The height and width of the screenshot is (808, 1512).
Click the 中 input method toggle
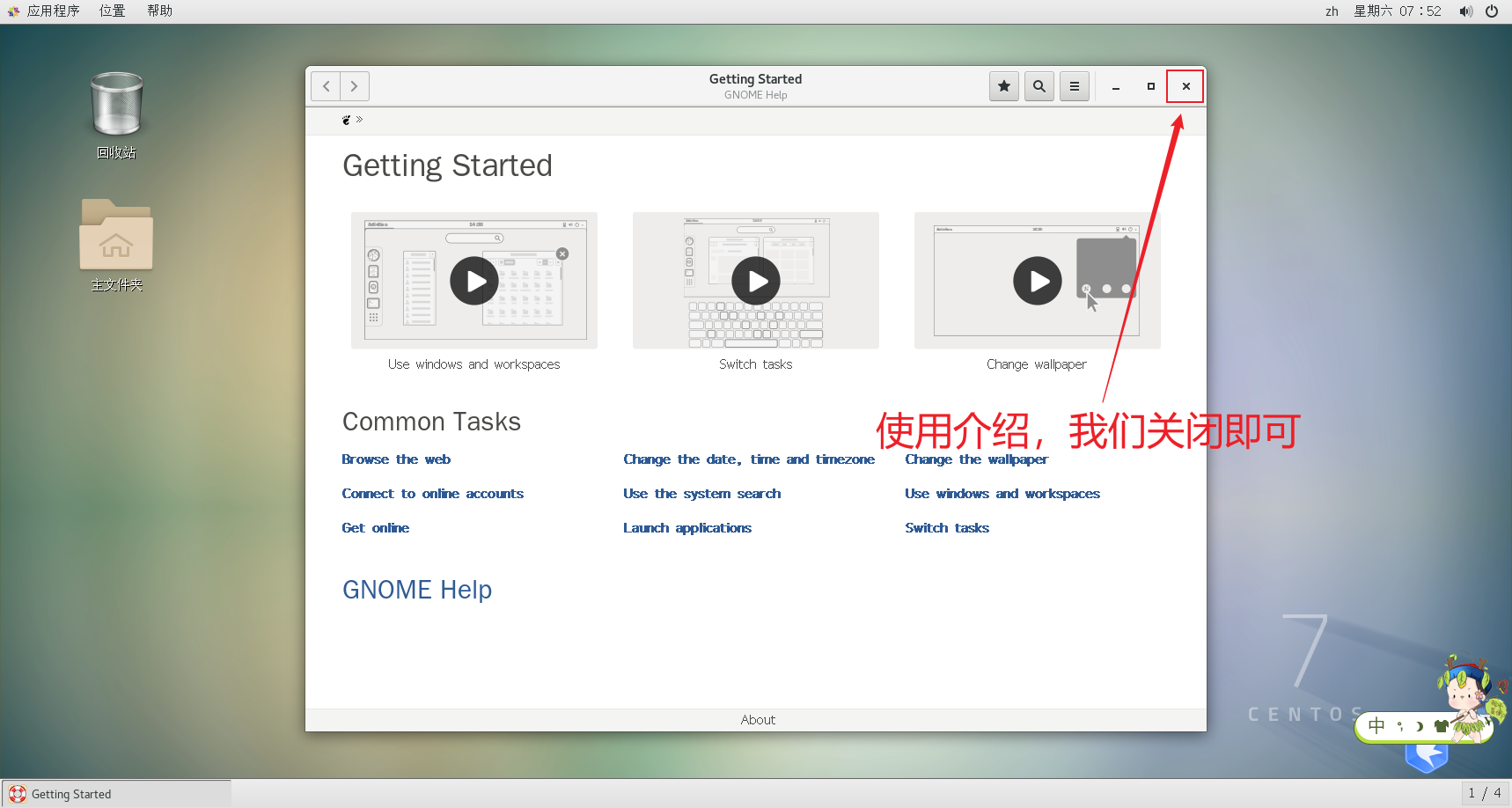1376,726
